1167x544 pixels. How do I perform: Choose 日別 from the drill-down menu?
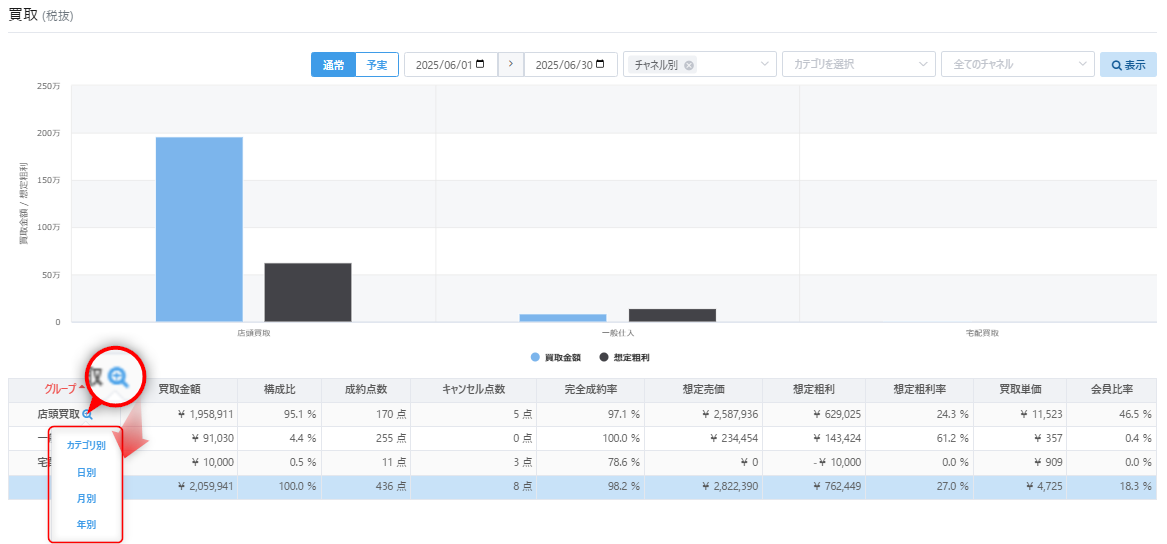coord(86,472)
